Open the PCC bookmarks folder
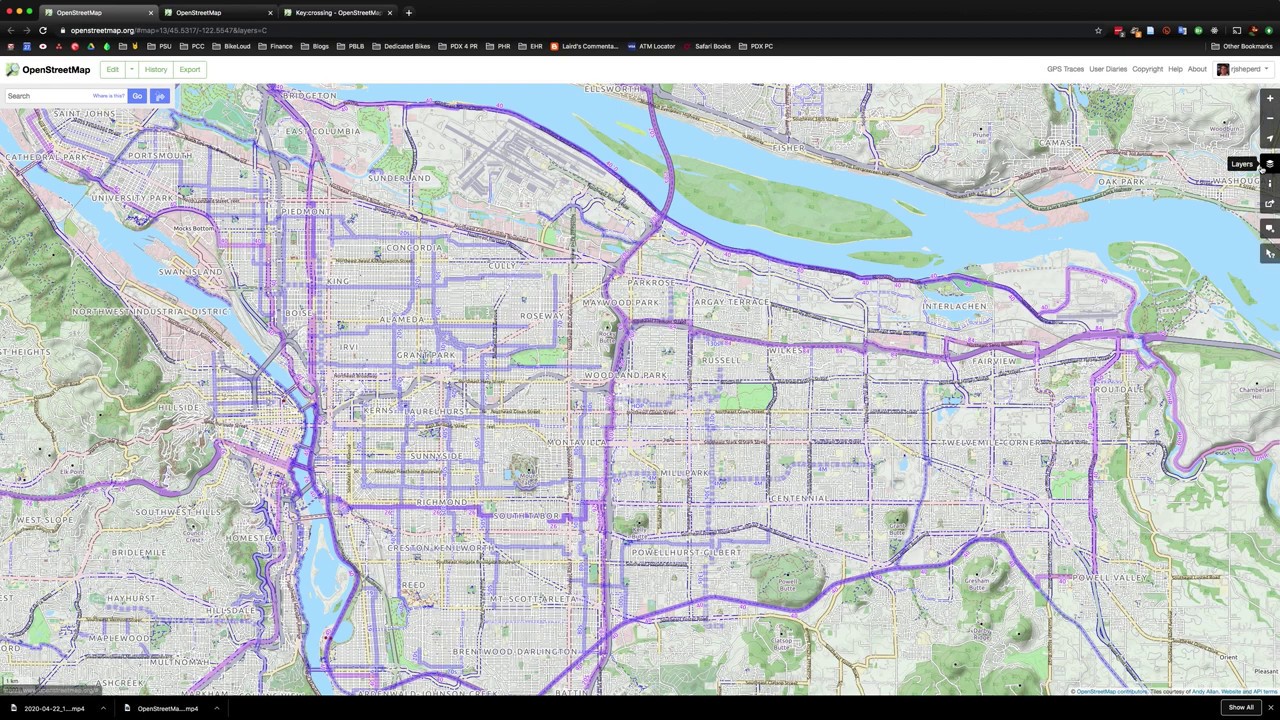 pos(191,46)
